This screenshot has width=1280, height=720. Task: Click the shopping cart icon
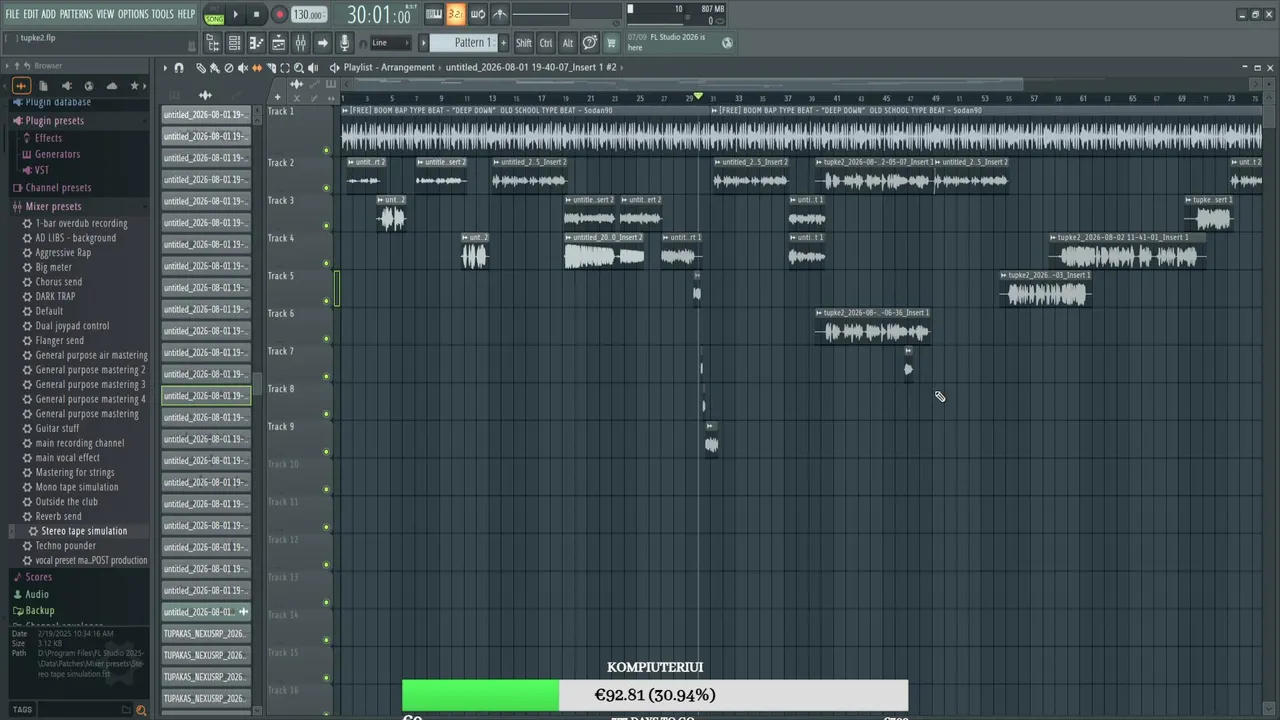point(611,43)
